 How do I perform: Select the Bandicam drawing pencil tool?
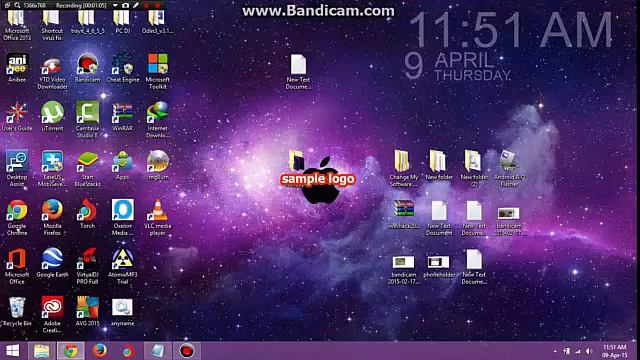[x=136, y=5]
